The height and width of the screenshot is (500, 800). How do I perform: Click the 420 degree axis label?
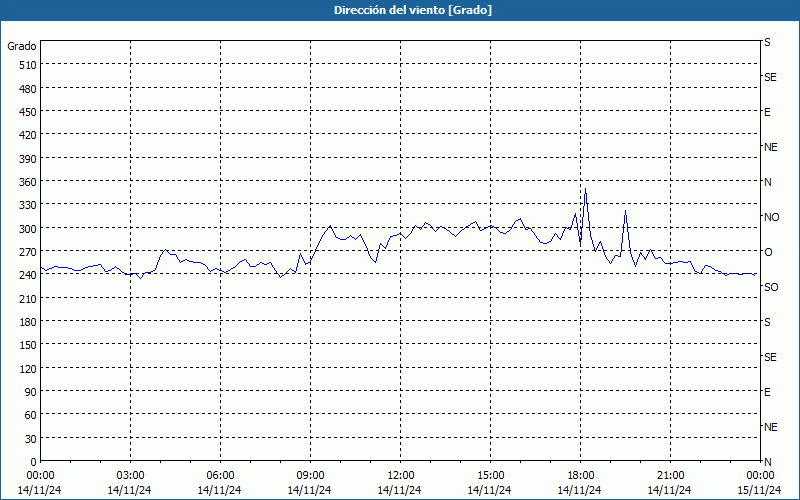pos(28,135)
